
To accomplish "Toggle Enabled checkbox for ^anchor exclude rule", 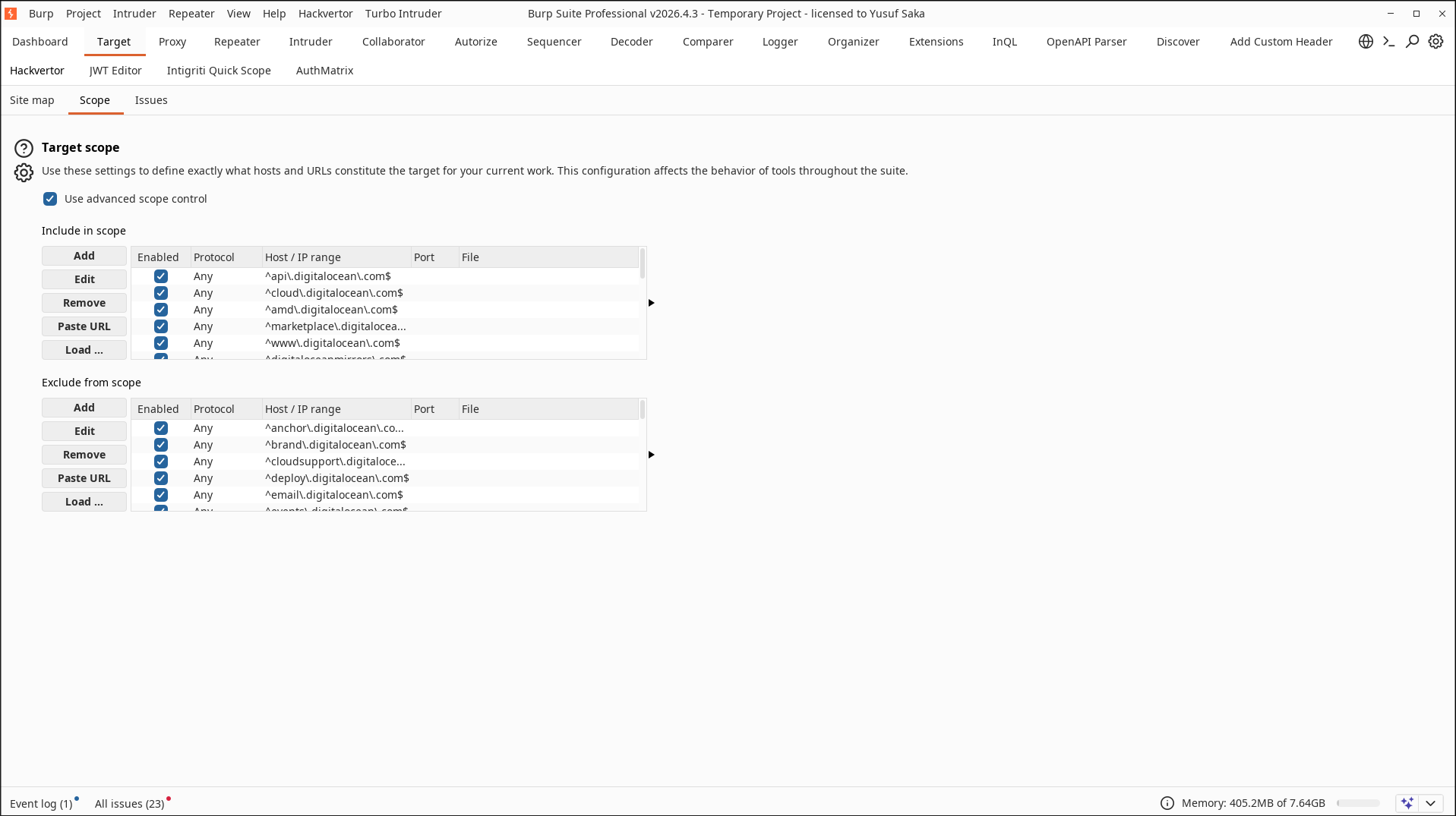I will (161, 428).
